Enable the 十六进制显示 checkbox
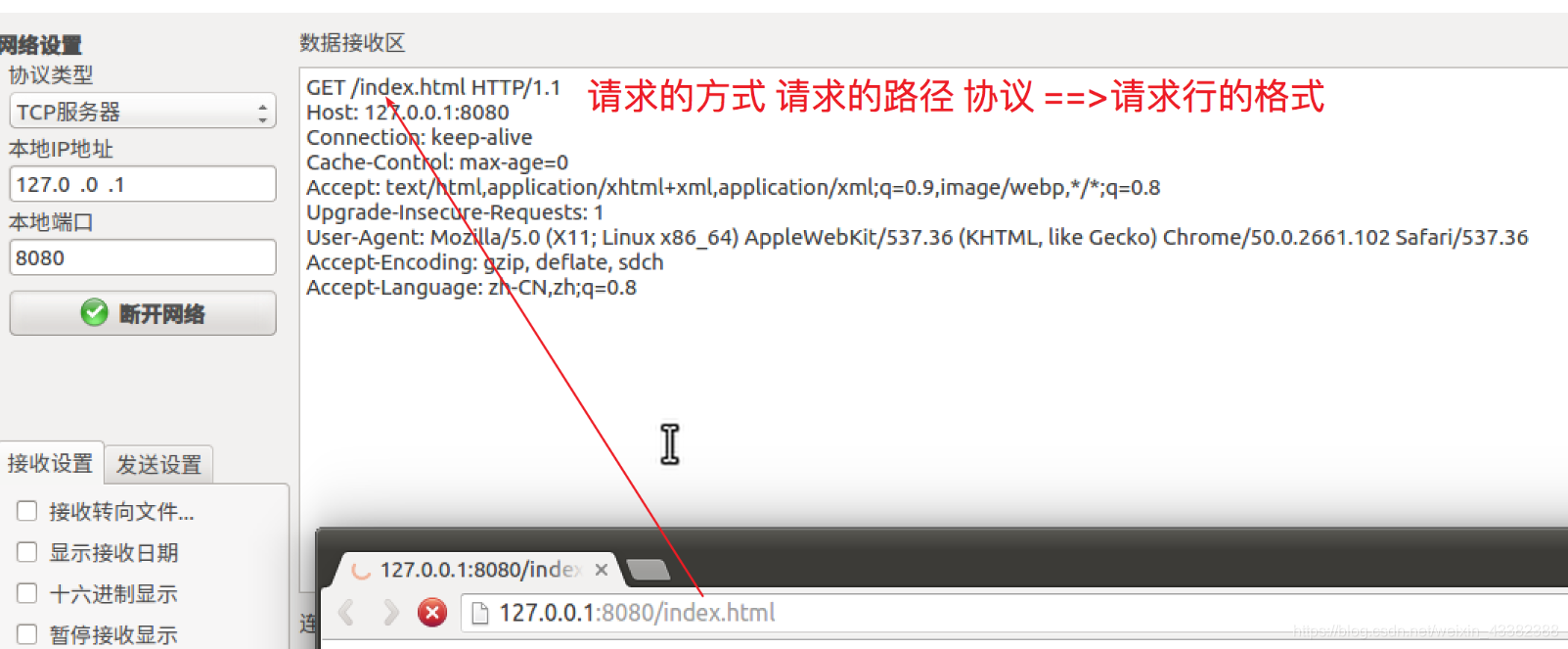The height and width of the screenshot is (649, 1568). (x=27, y=593)
